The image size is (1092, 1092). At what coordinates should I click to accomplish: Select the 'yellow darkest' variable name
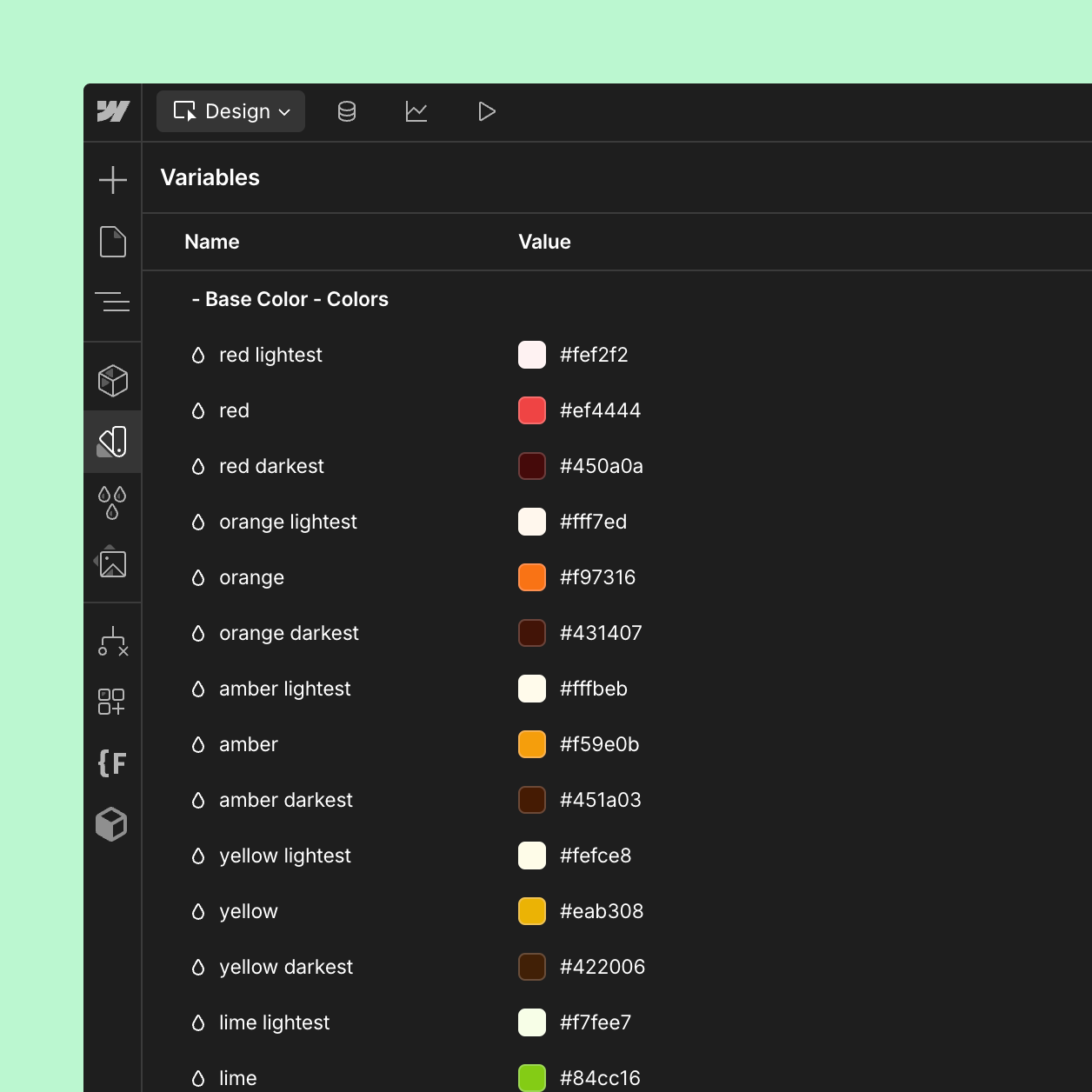(286, 967)
